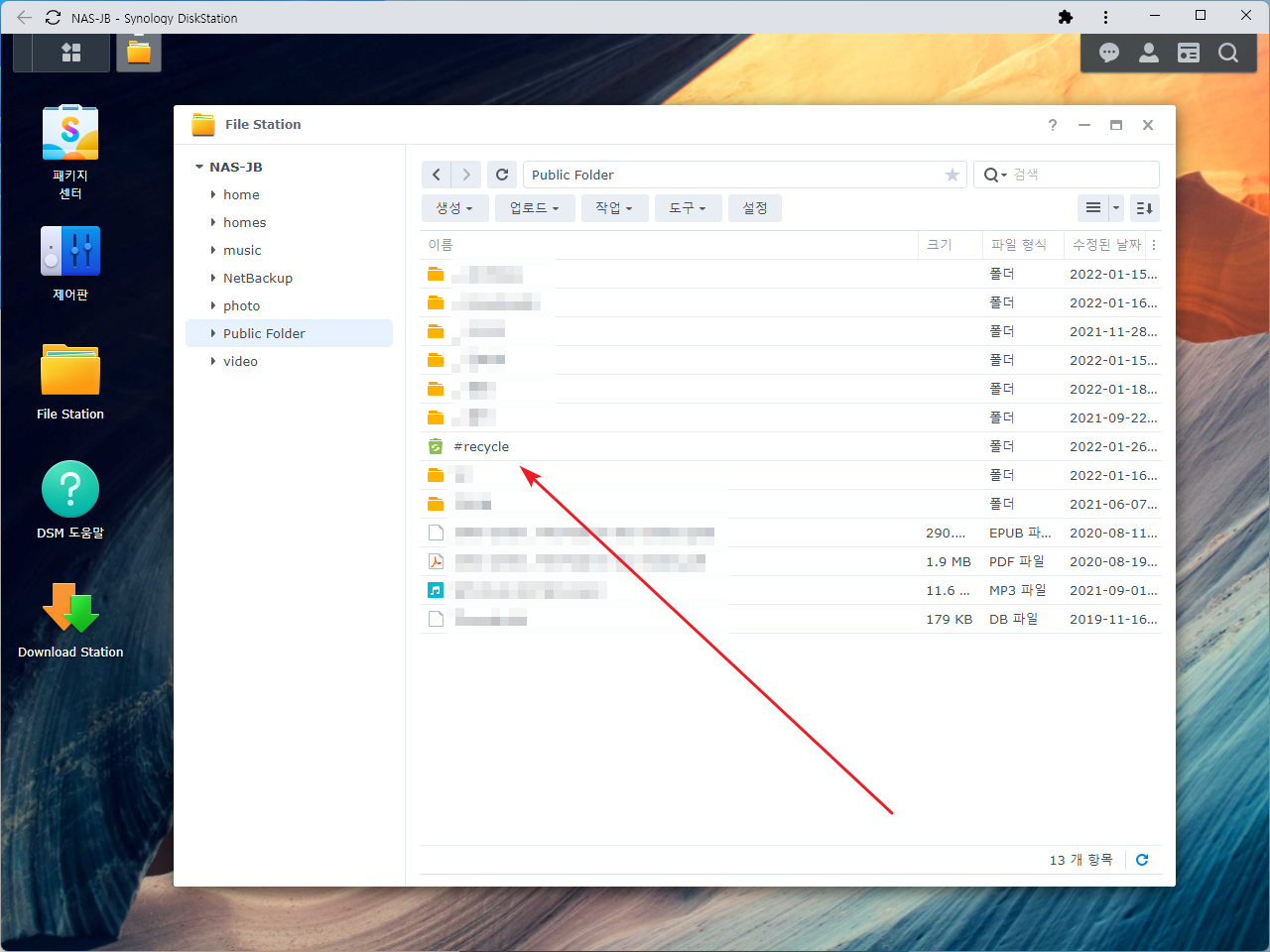Viewport: 1270px width, 952px height.
Task: Open DSM notifications chat bubble
Action: click(x=1109, y=54)
